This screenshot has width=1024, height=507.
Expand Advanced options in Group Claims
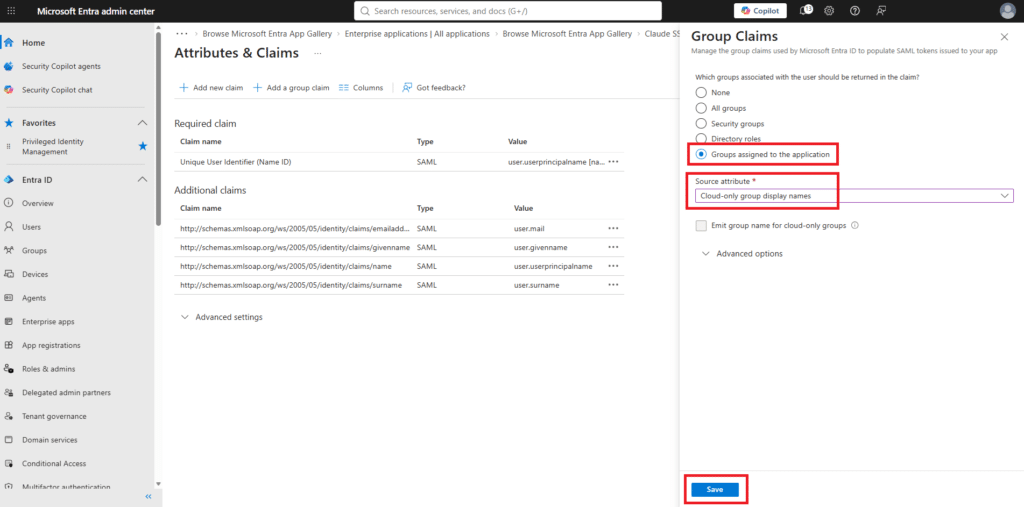coord(742,254)
